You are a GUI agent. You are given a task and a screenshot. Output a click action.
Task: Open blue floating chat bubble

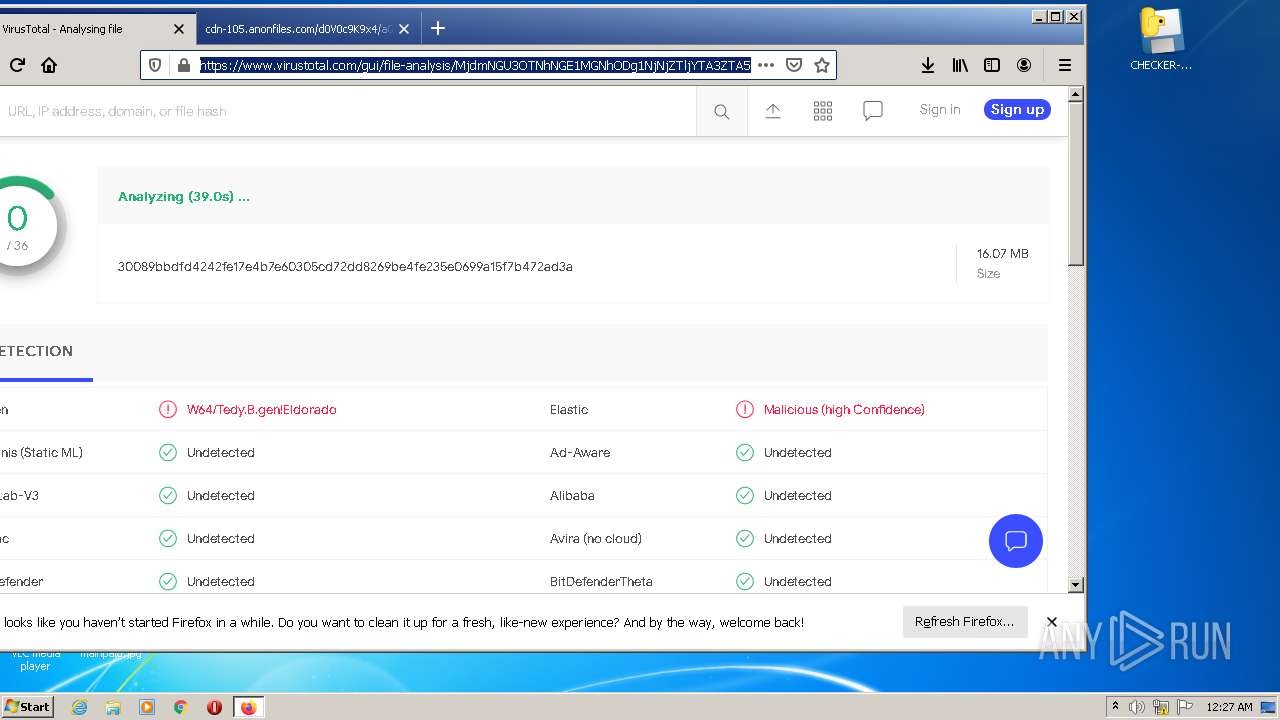[1016, 541]
